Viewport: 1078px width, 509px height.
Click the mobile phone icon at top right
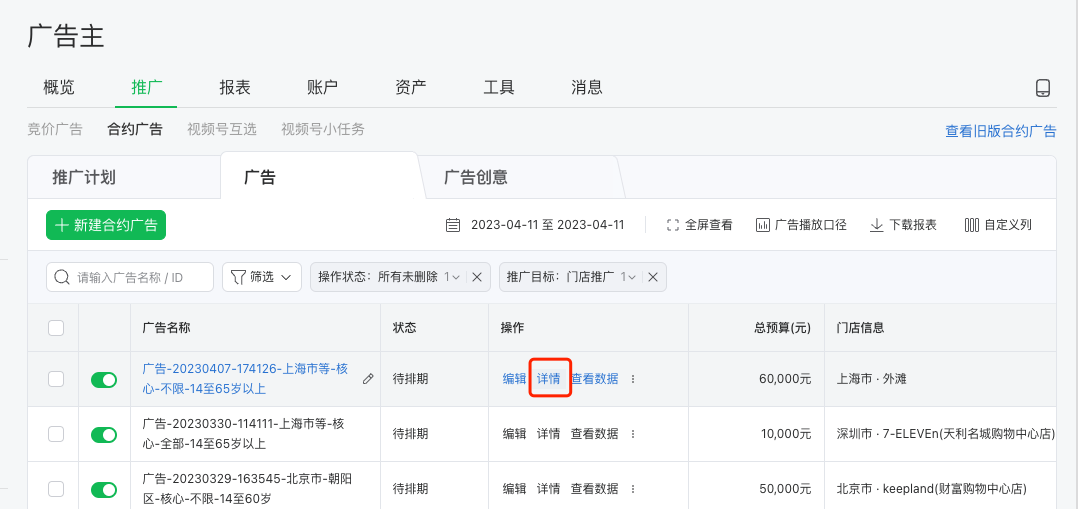pyautogui.click(x=1042, y=88)
